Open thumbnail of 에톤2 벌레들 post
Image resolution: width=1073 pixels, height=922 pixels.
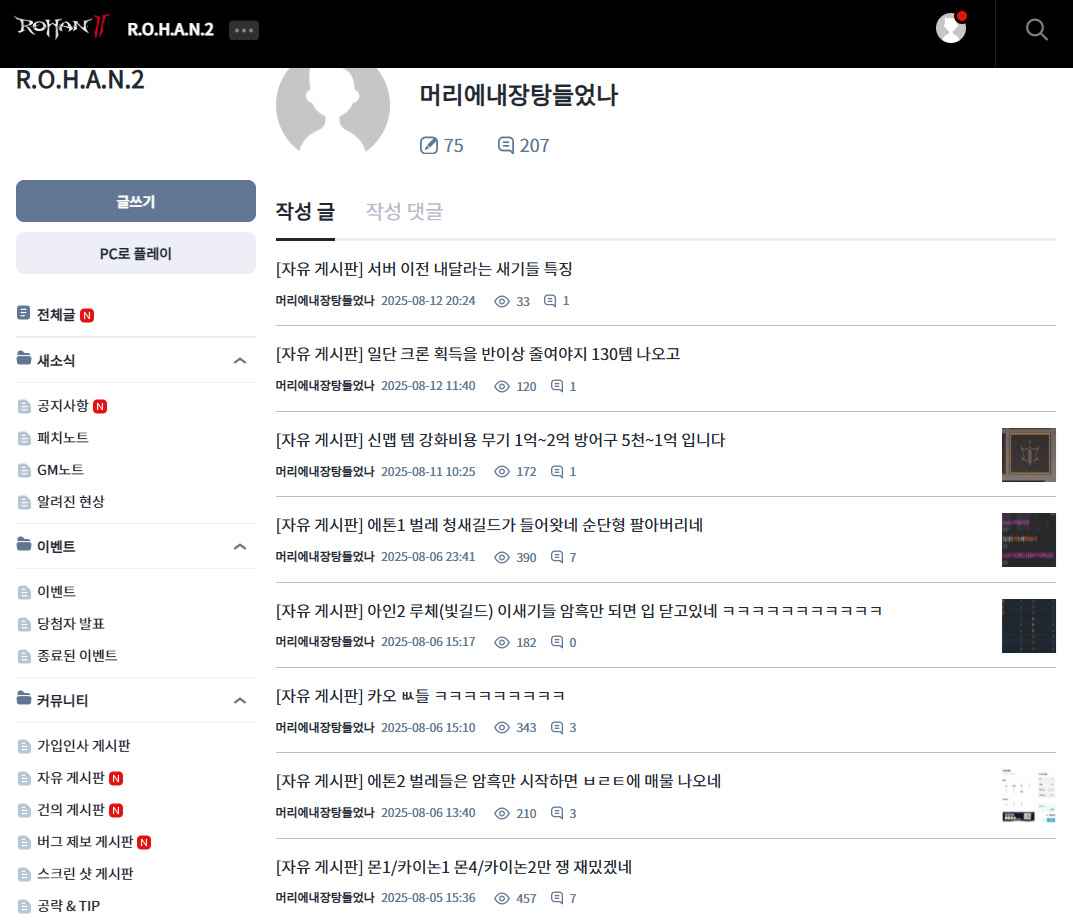(1028, 796)
